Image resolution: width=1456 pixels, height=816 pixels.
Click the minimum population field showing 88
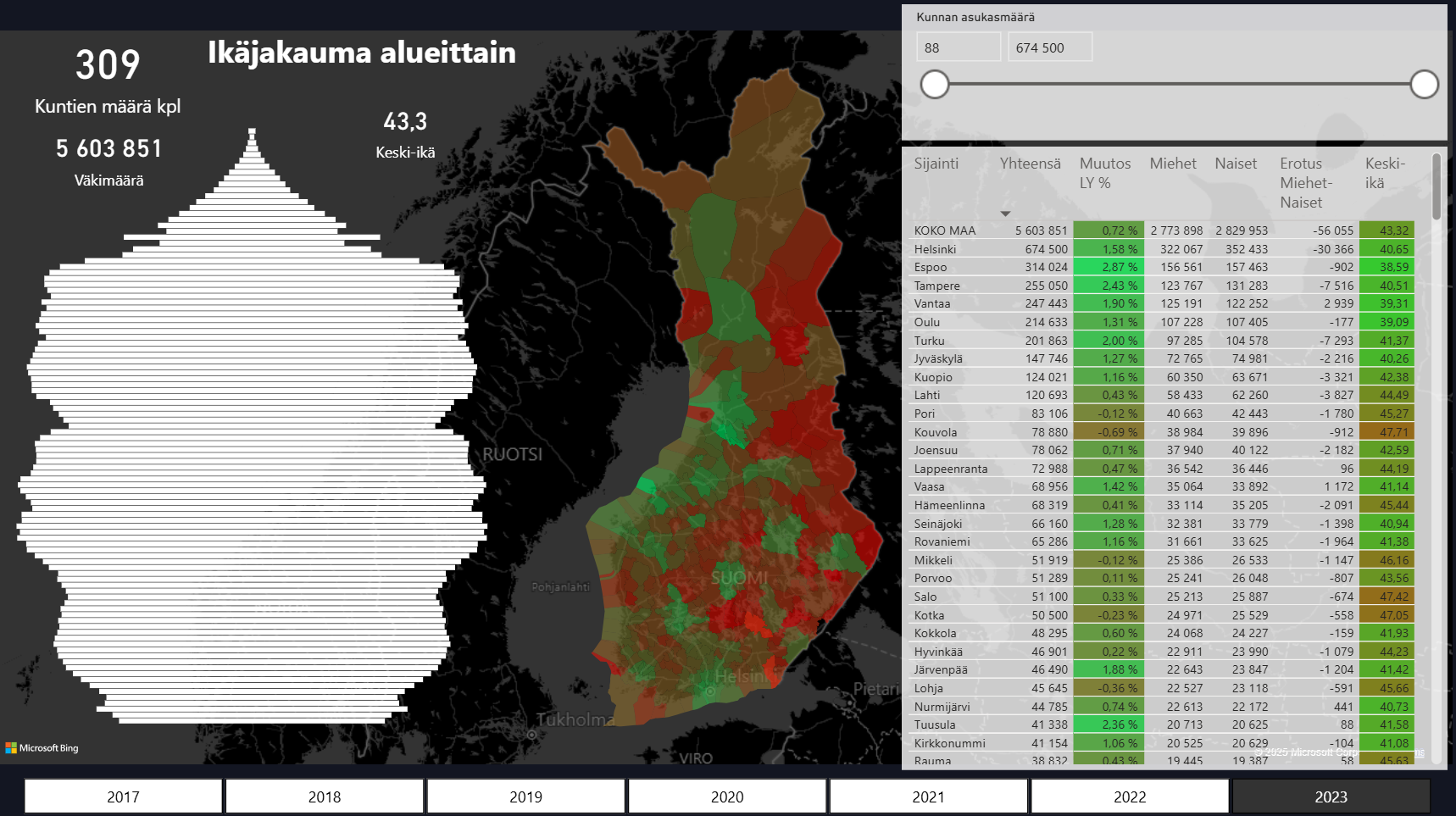point(958,47)
